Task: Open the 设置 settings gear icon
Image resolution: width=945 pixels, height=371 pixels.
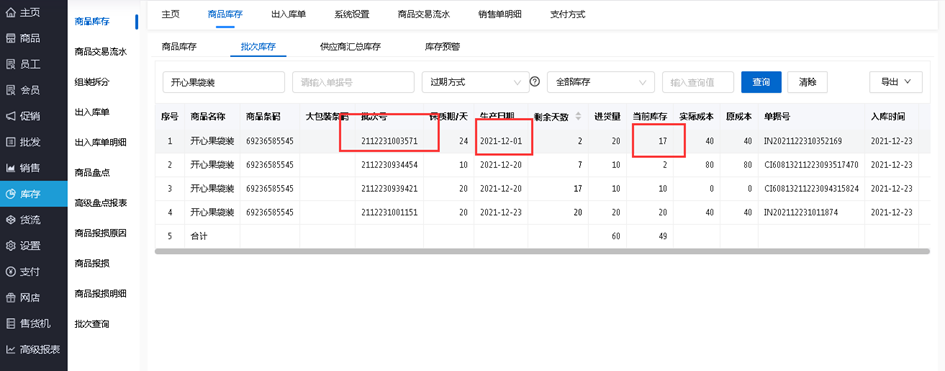Action: point(10,246)
